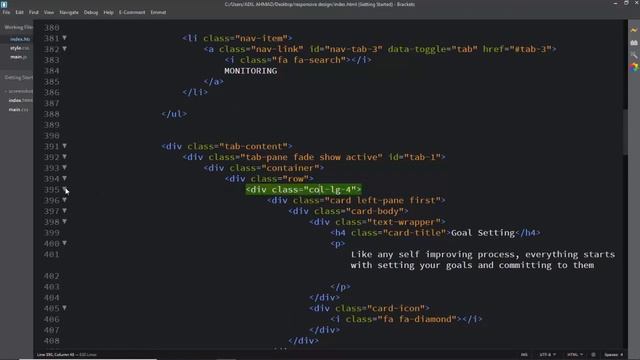Click the highlighted col-lg-4 div tag
640x360 pixels.
[303, 189]
